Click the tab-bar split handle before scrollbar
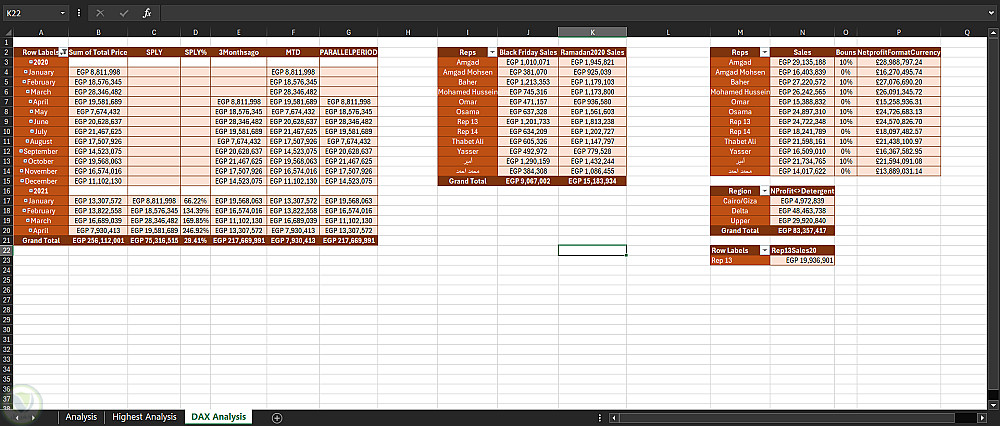Image resolution: width=1000 pixels, height=426 pixels. click(x=600, y=418)
